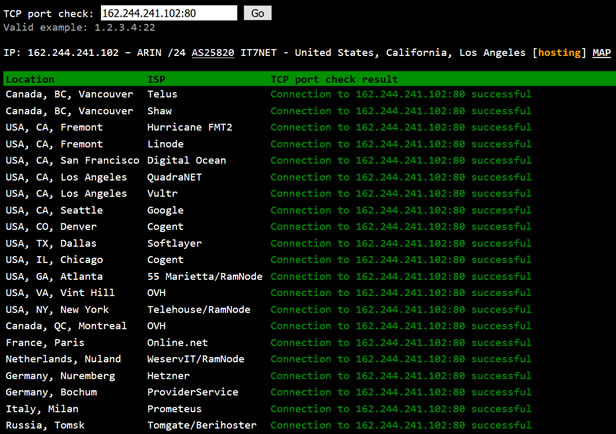The width and height of the screenshot is (616, 434).
Task: Click the Google ISP cell
Action: click(x=165, y=211)
